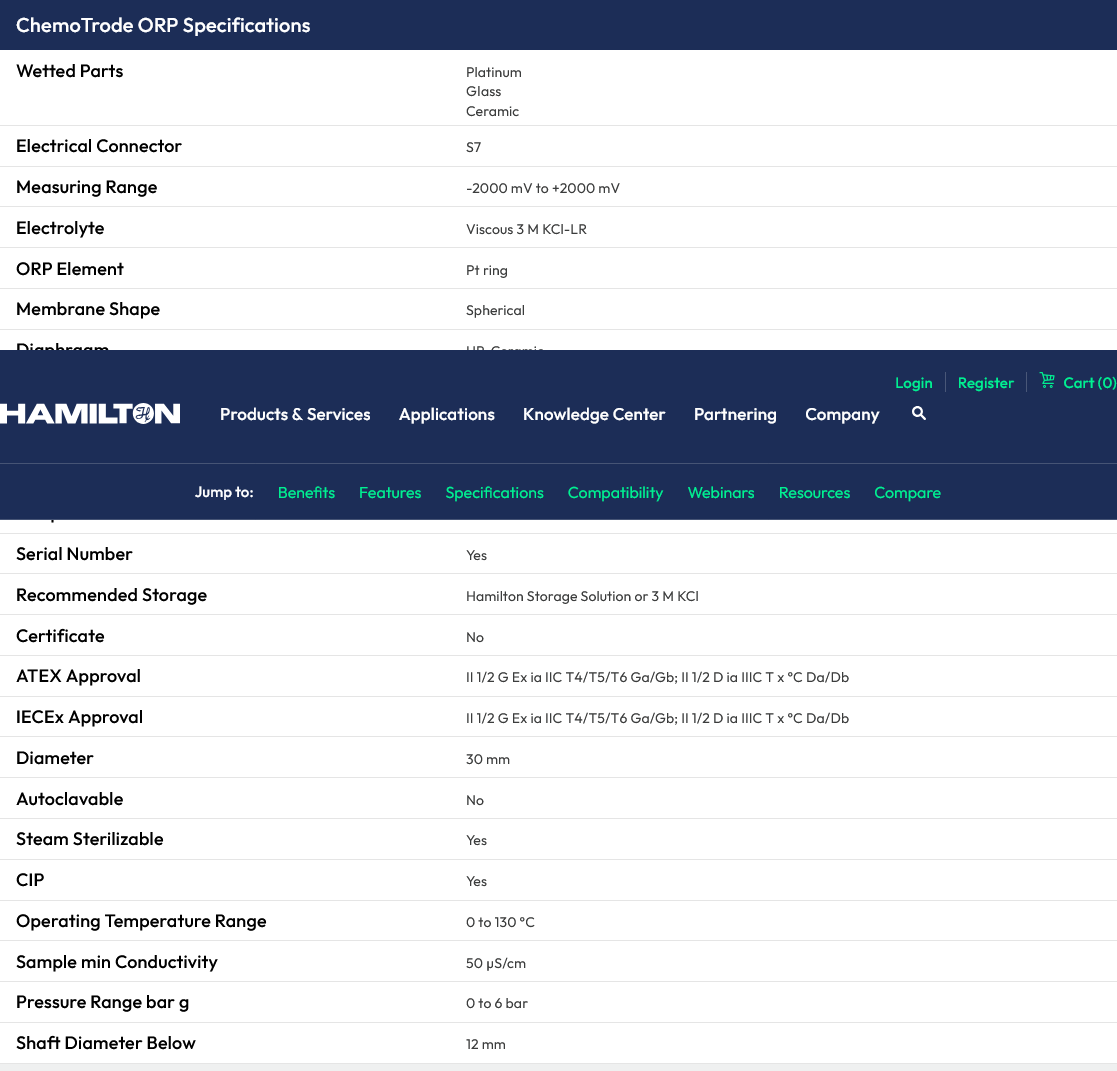Click the shopping cart icon
Image resolution: width=1117 pixels, height=1071 pixels.
click(x=1047, y=381)
